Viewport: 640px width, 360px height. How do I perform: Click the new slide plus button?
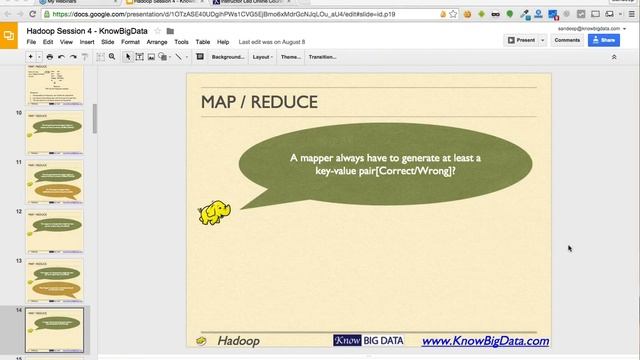coord(31,57)
